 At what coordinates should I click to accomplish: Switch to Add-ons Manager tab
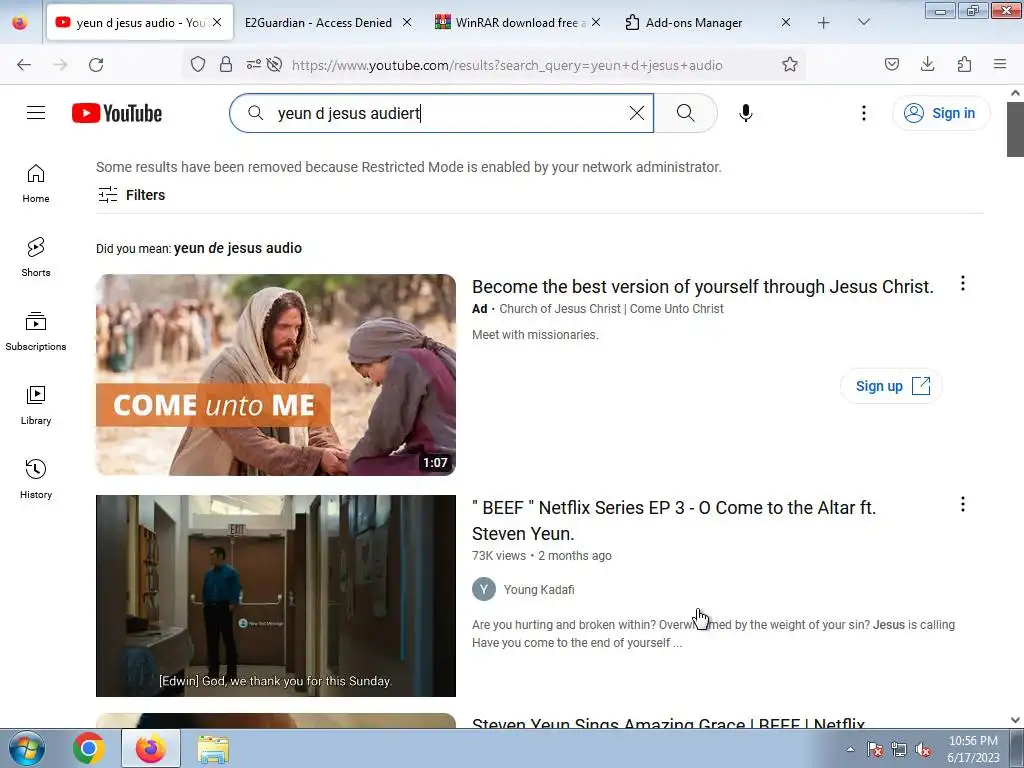click(694, 23)
